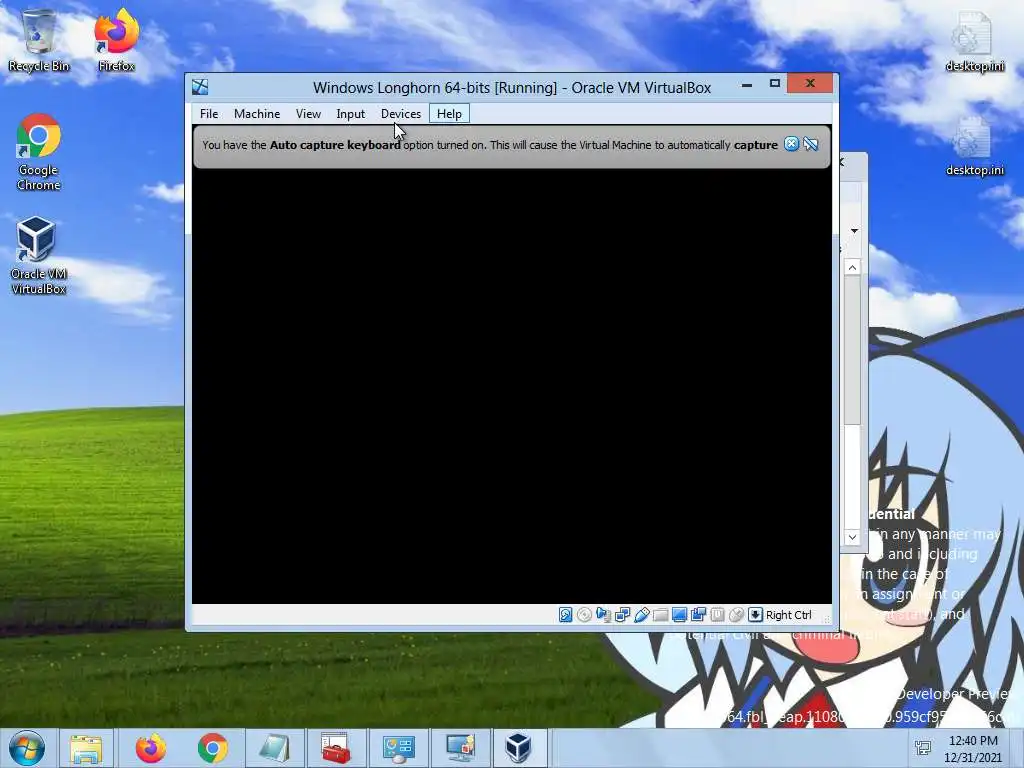The width and height of the screenshot is (1024, 768).
Task: Open the red toolbox taskbar icon
Action: pyautogui.click(x=336, y=748)
